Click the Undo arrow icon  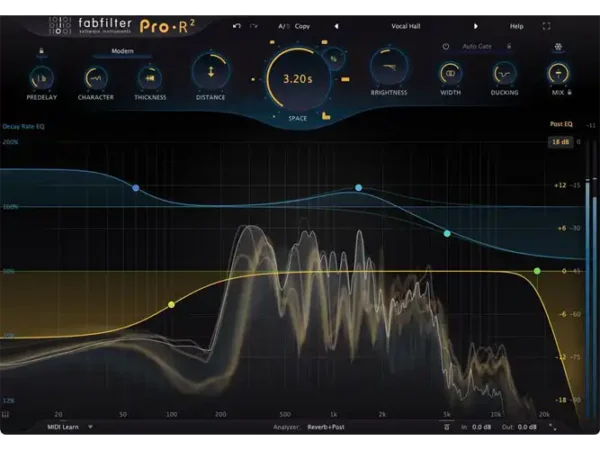(x=237, y=26)
